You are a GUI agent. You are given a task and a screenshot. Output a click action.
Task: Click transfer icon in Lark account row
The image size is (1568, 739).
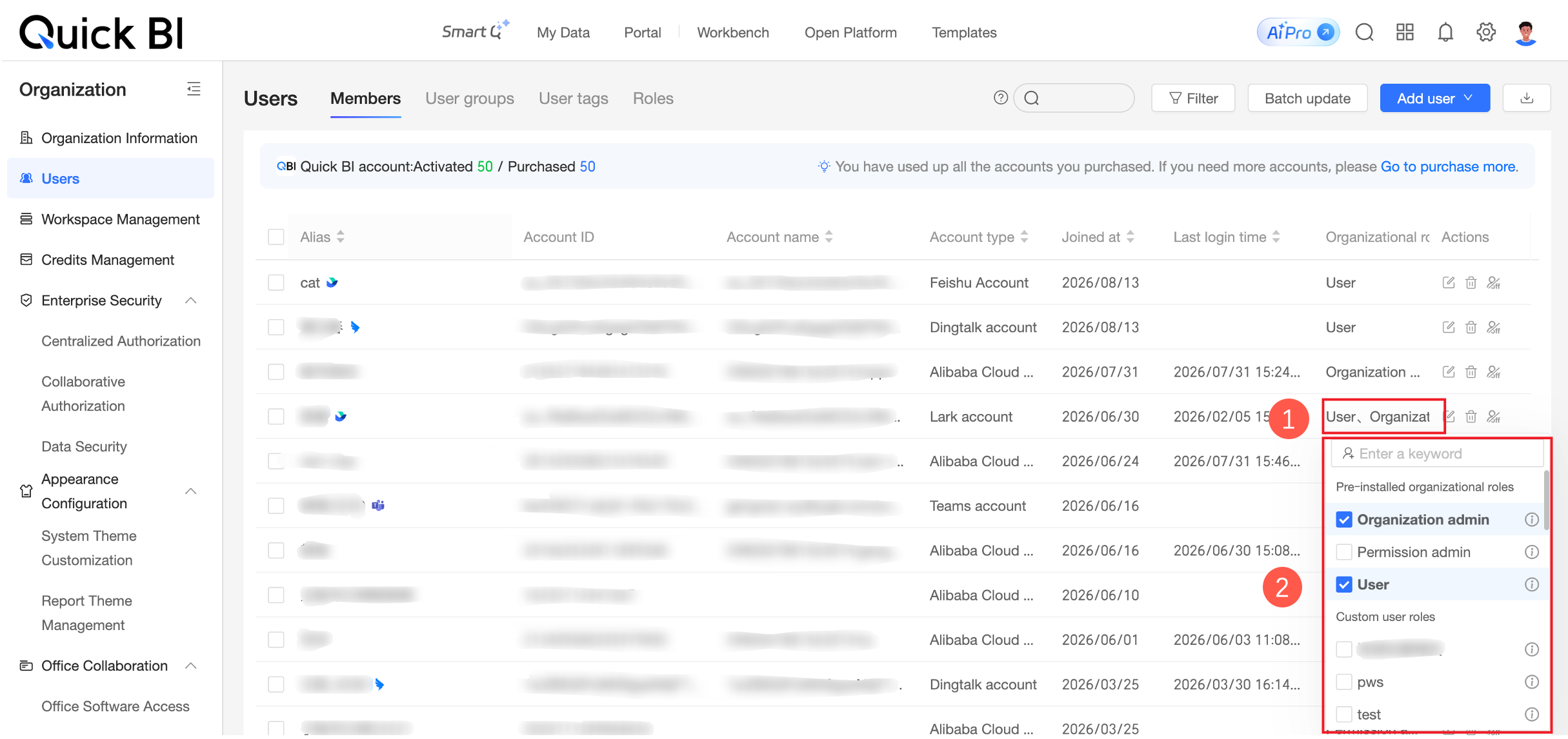point(1494,417)
